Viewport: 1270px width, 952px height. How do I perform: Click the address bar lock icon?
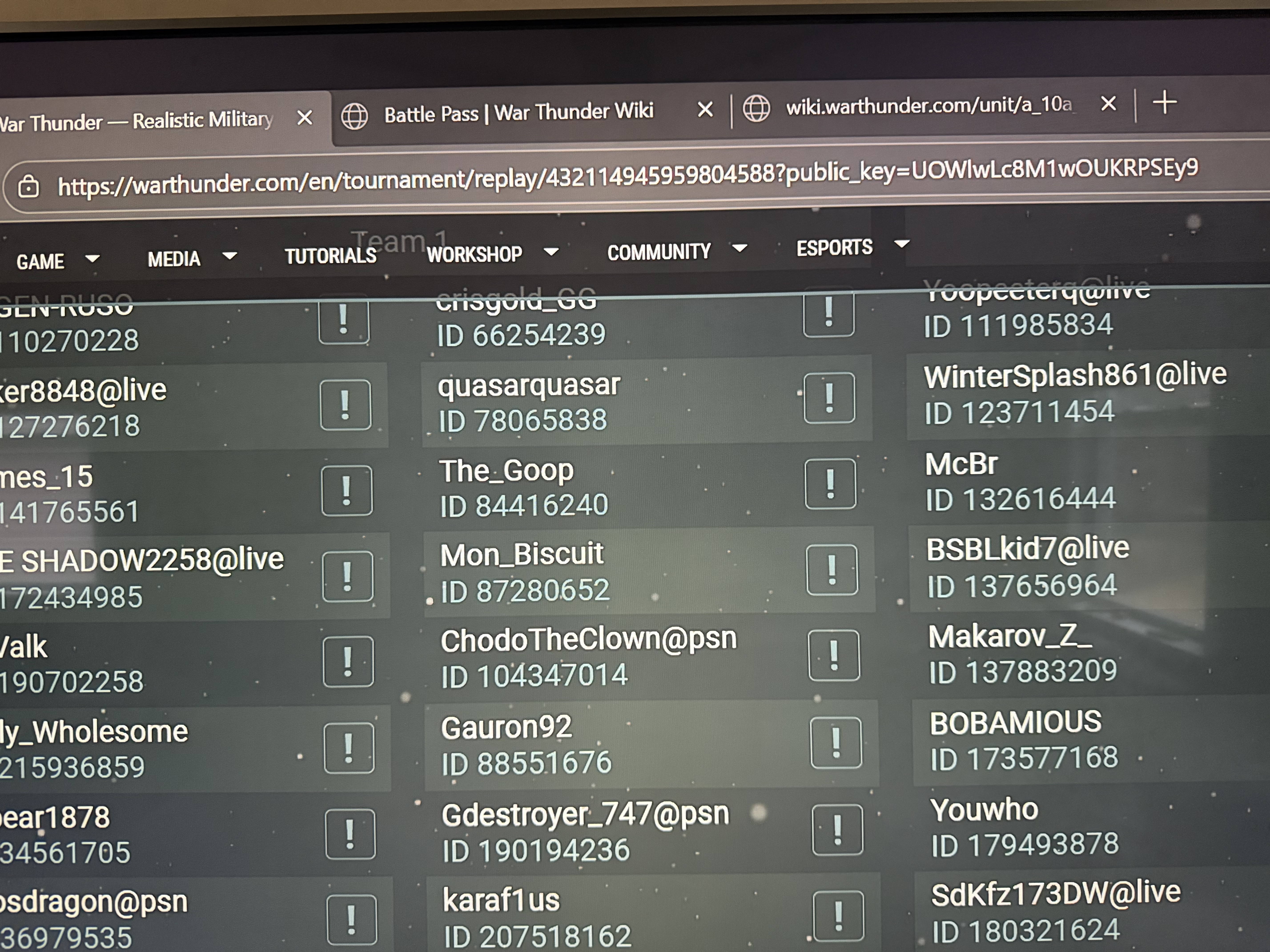click(x=28, y=187)
